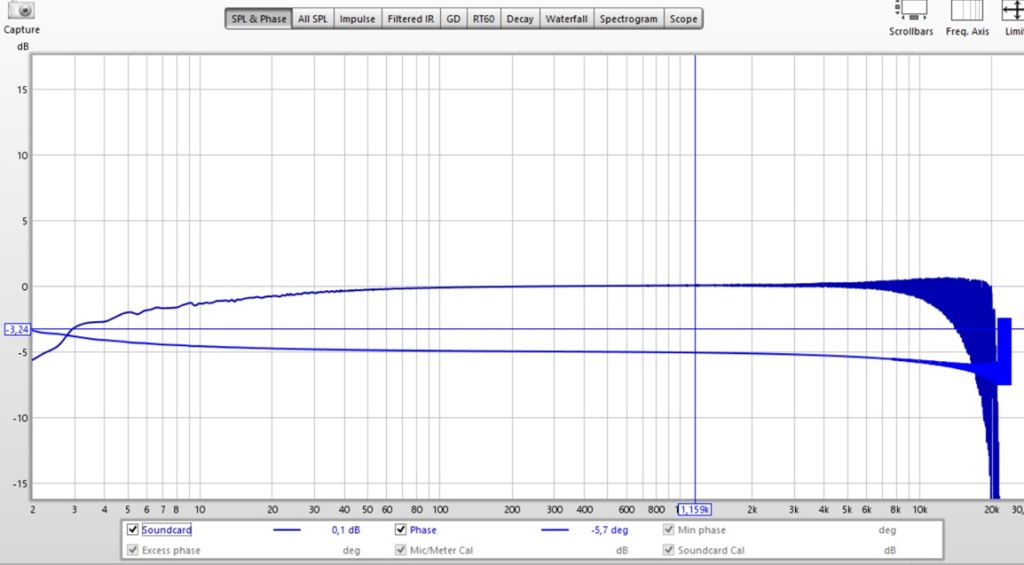Click the 20k frequency axis label

click(x=993, y=509)
